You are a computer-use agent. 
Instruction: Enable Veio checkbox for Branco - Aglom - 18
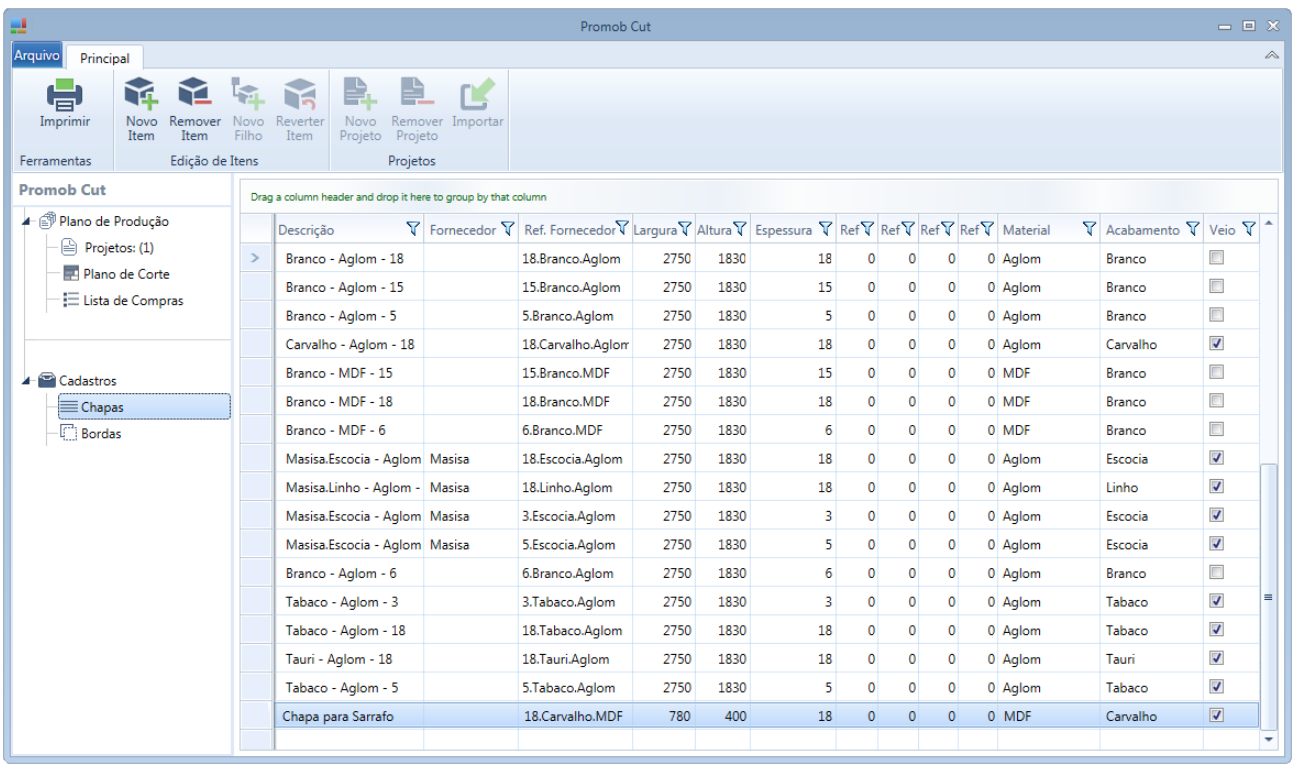click(1217, 257)
